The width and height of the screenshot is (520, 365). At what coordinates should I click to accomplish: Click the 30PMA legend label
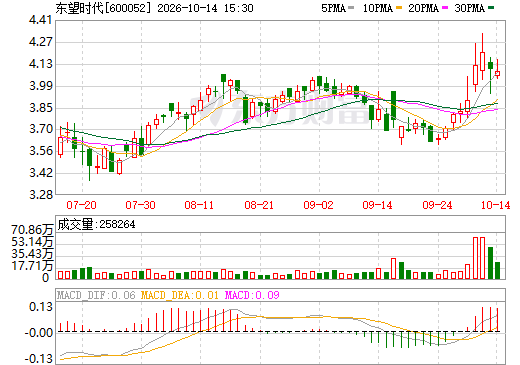pyautogui.click(x=469, y=8)
